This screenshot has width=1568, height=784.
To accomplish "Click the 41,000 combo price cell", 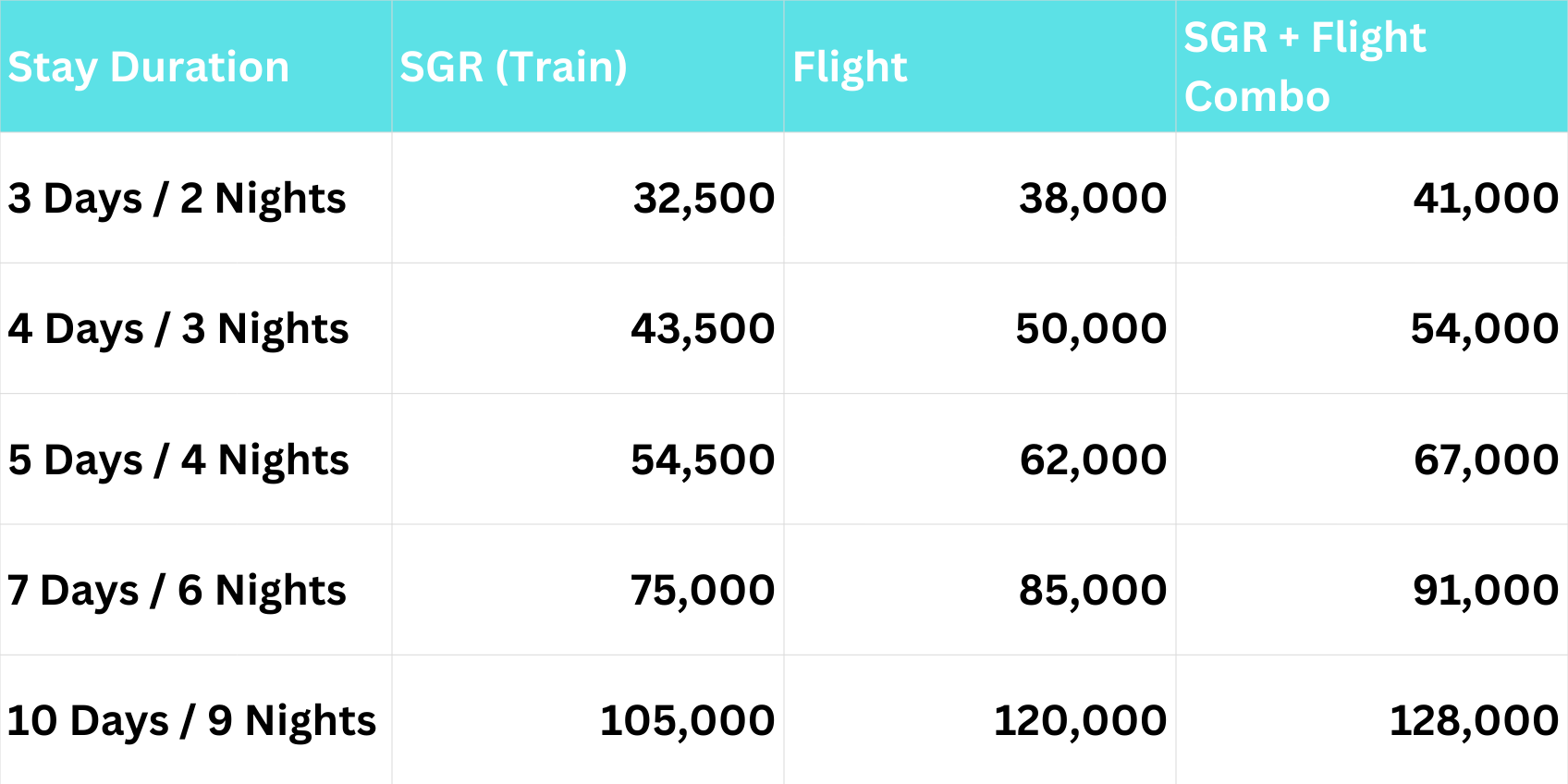I will click(1486, 199).
